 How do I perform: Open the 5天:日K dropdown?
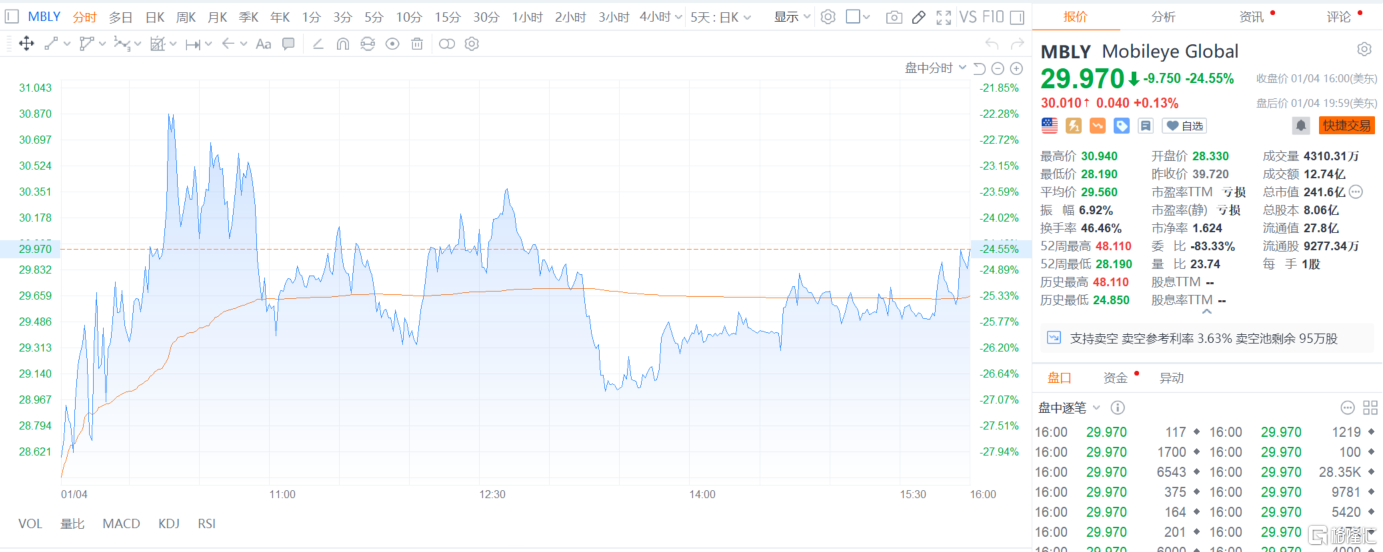tap(720, 17)
